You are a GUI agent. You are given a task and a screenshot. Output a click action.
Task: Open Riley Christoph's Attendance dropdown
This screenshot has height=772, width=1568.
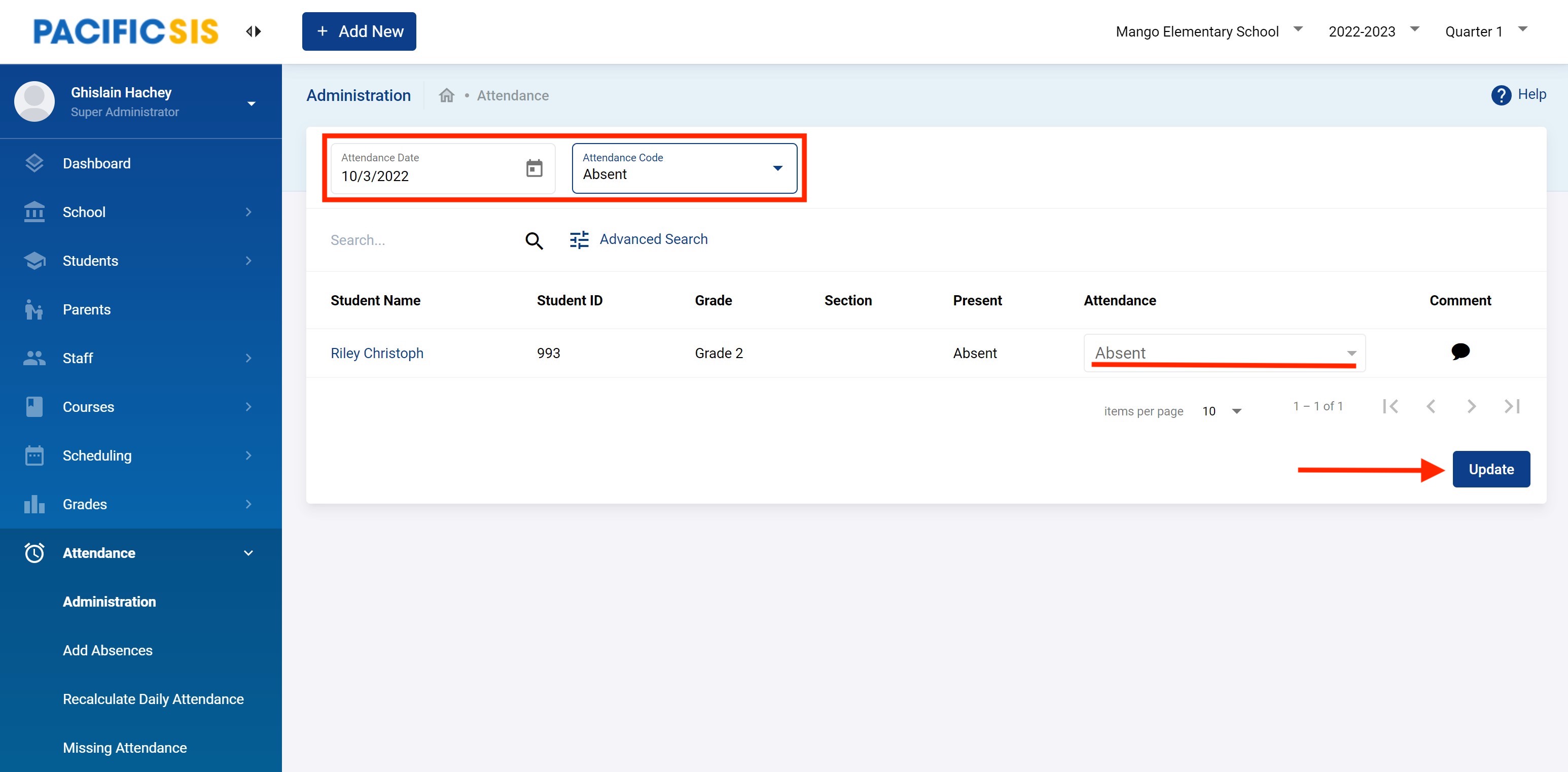click(1224, 353)
